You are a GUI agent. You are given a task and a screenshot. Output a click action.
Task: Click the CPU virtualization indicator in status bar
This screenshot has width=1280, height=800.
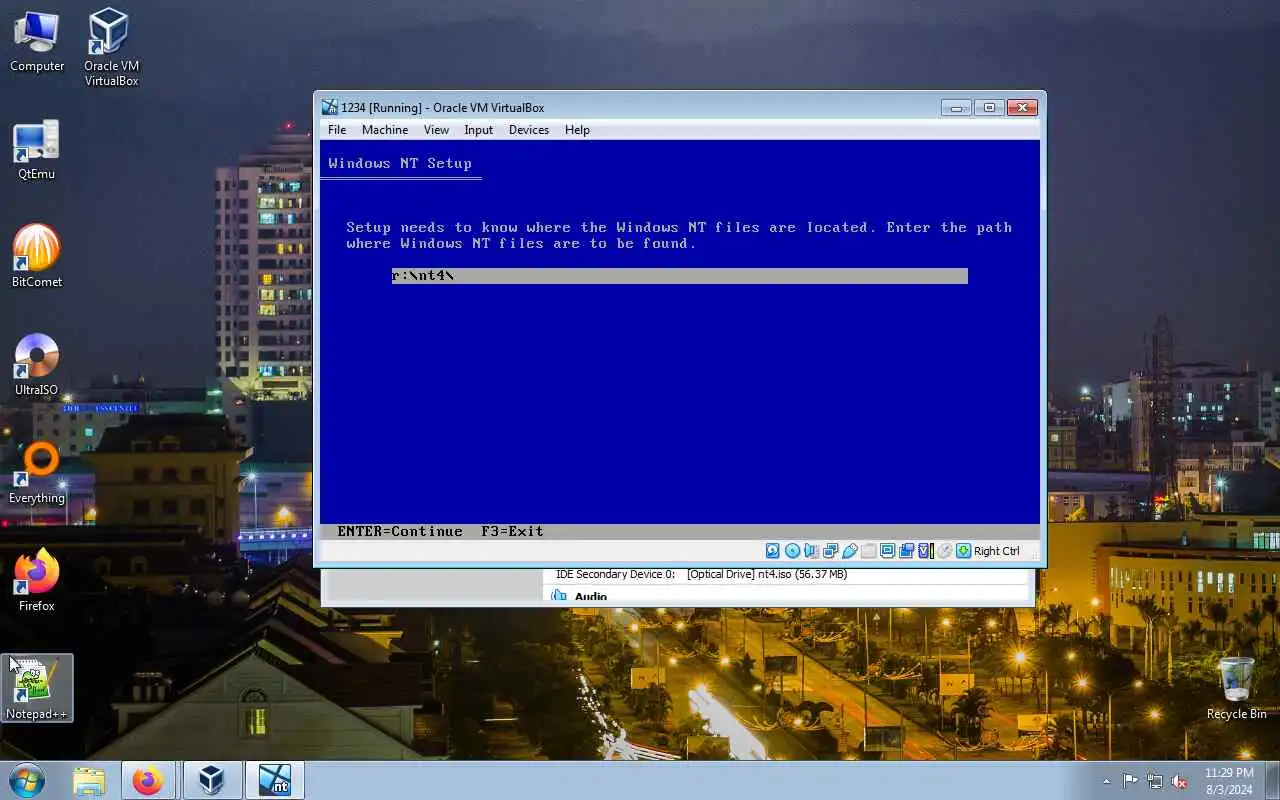coord(926,551)
